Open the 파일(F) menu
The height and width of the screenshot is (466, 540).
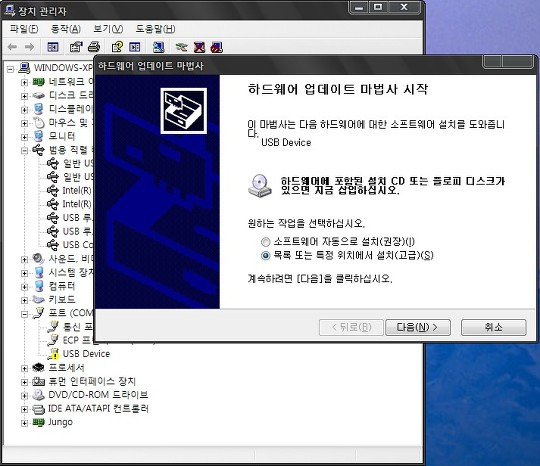click(24, 29)
